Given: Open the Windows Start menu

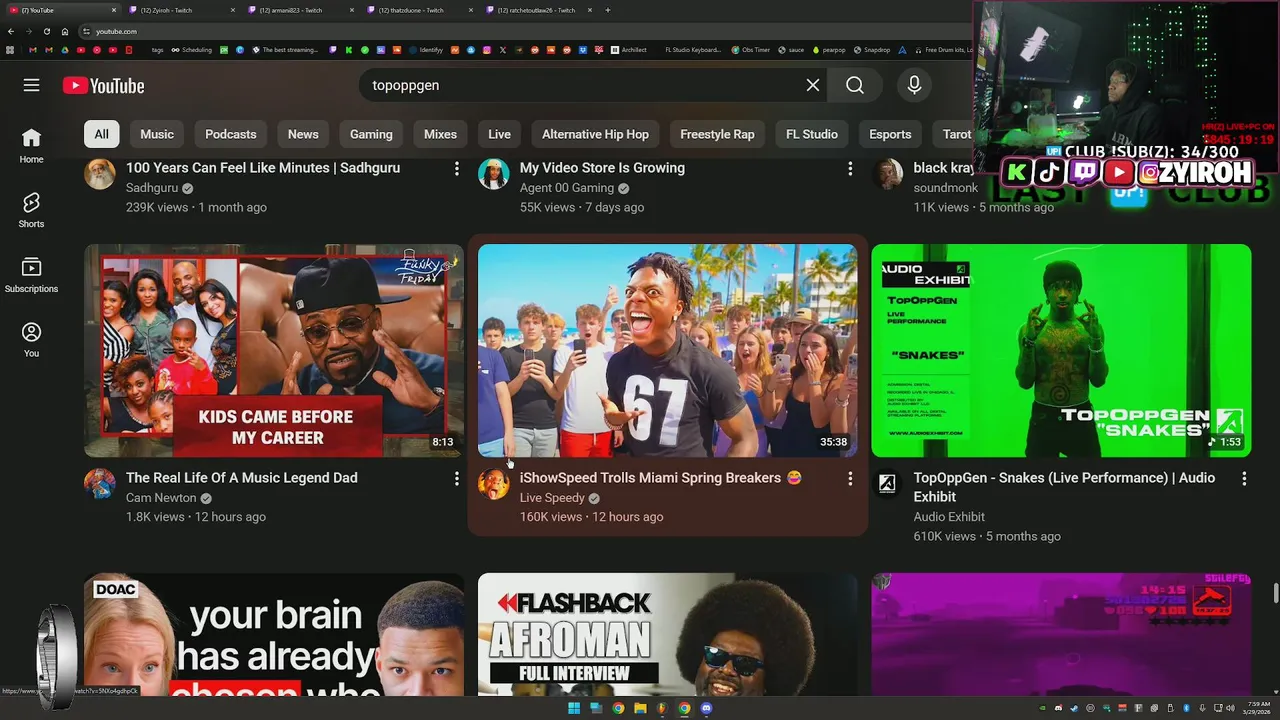Looking at the screenshot, I should [574, 708].
